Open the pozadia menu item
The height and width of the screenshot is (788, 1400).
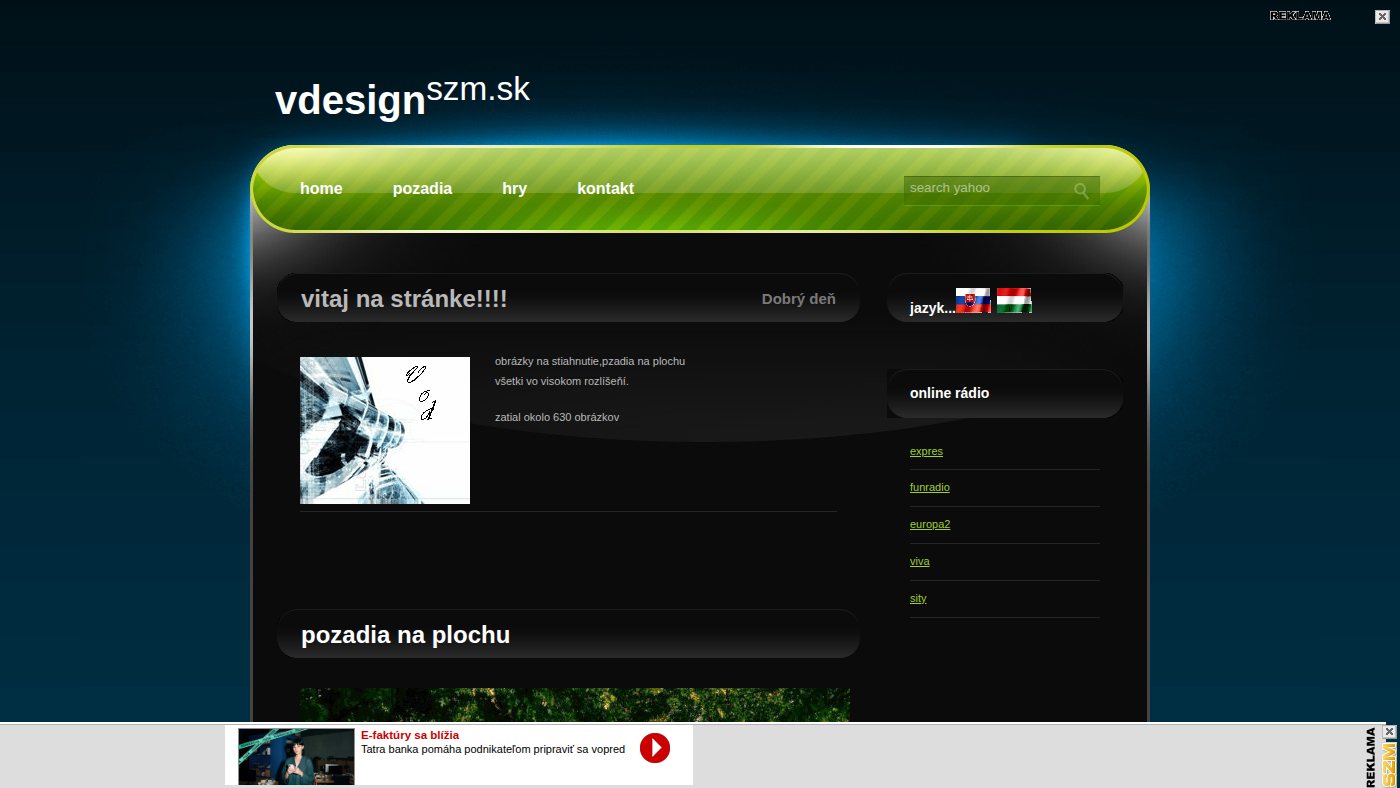422,189
